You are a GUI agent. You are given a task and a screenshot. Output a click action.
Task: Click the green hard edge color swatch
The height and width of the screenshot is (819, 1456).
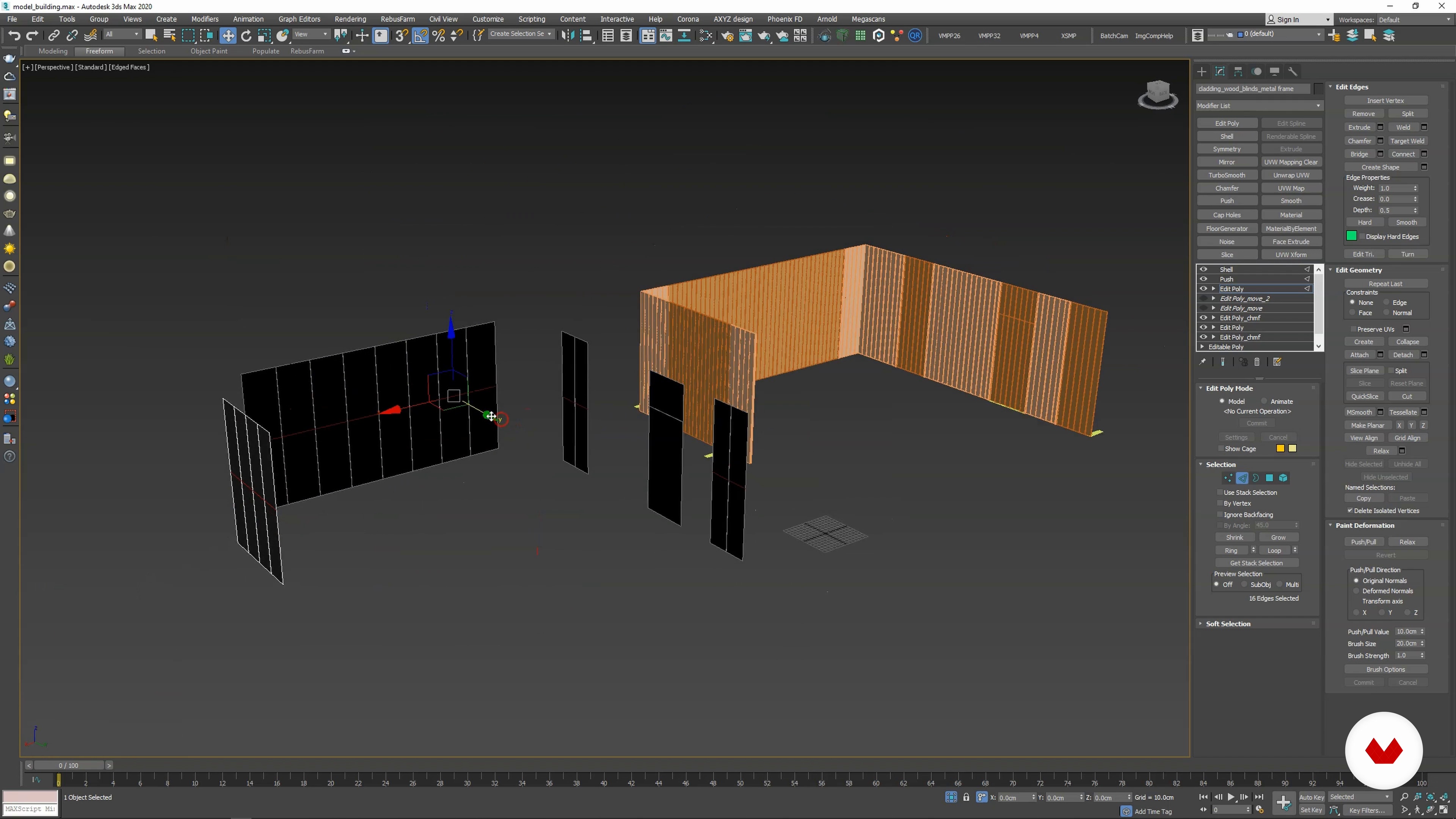coord(1351,236)
